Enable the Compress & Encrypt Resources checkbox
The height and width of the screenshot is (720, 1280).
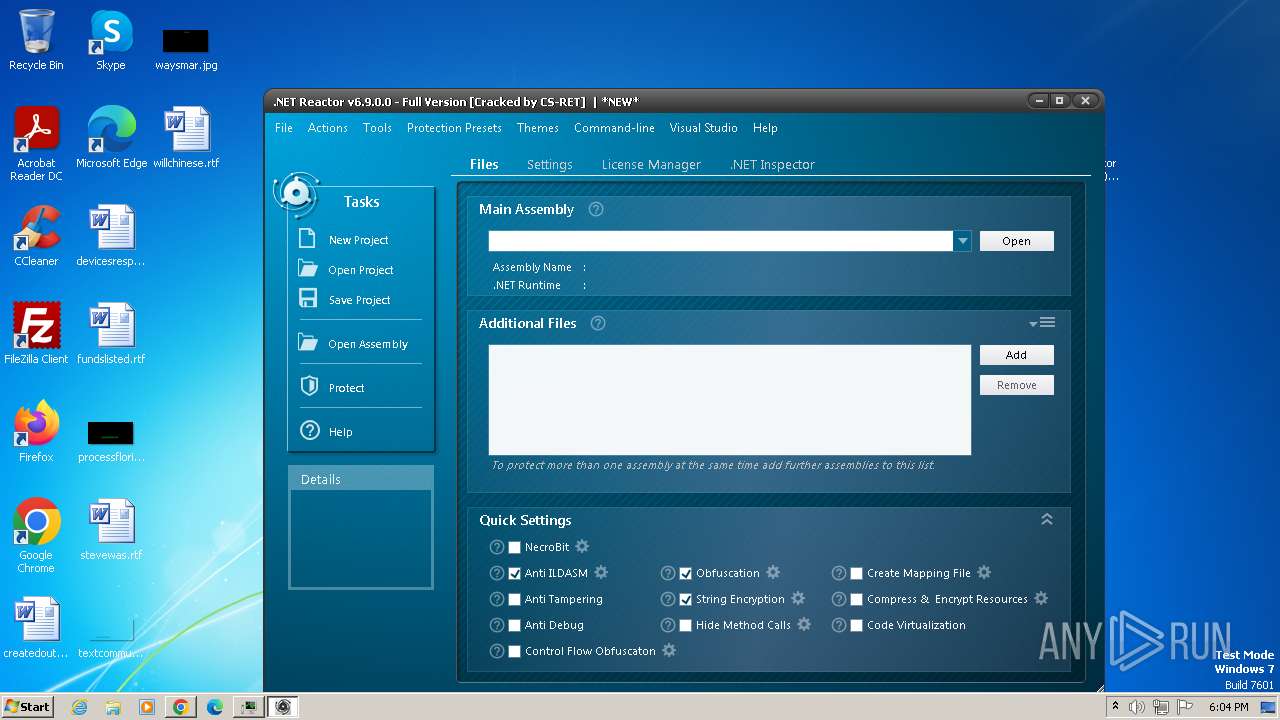coord(857,599)
